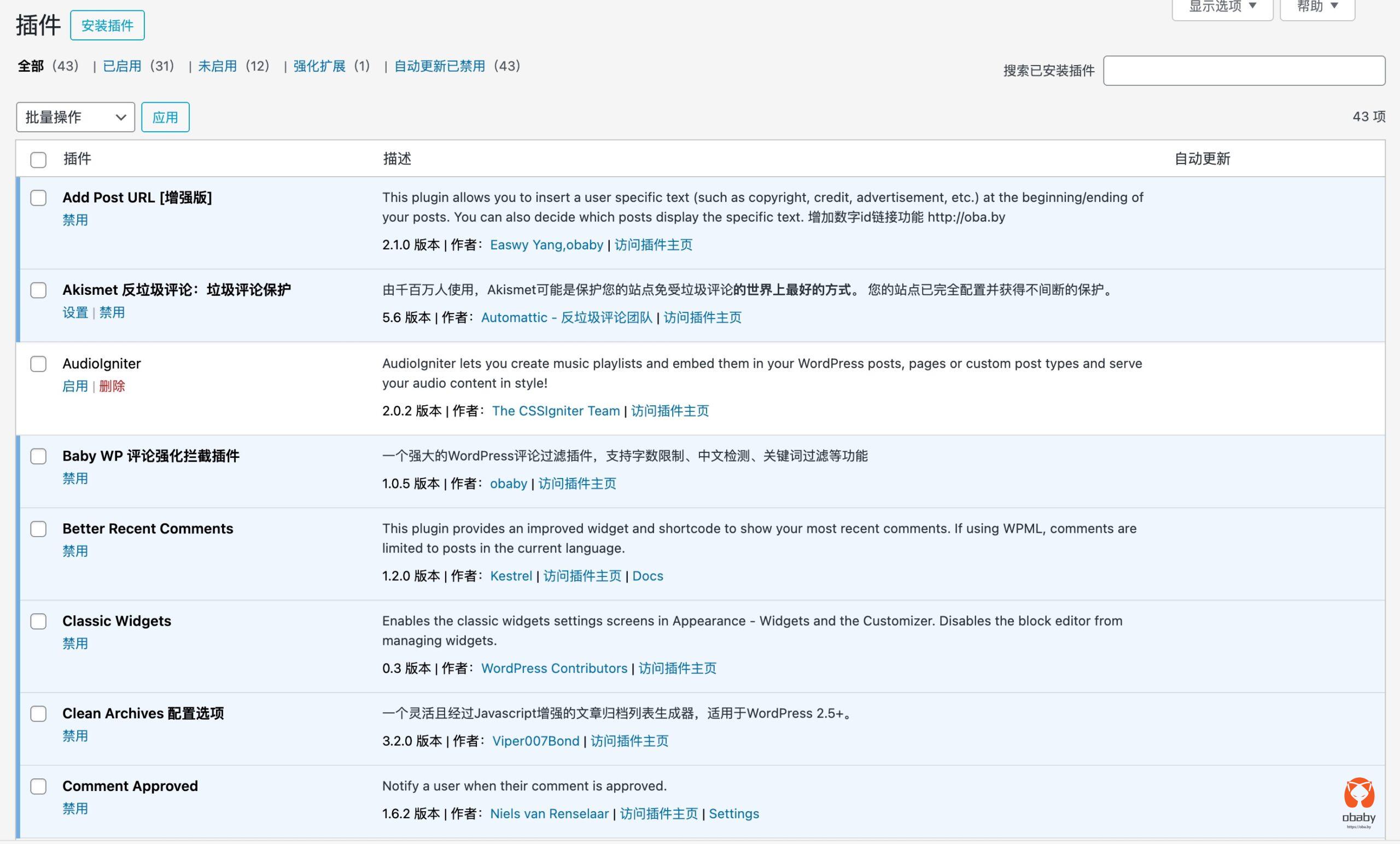Click the obaby fox logo icon
1400x844 pixels.
pyautogui.click(x=1358, y=794)
